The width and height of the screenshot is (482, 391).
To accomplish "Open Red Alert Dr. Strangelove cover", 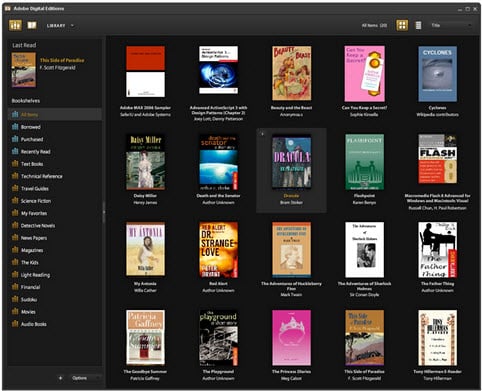I will 218,250.
